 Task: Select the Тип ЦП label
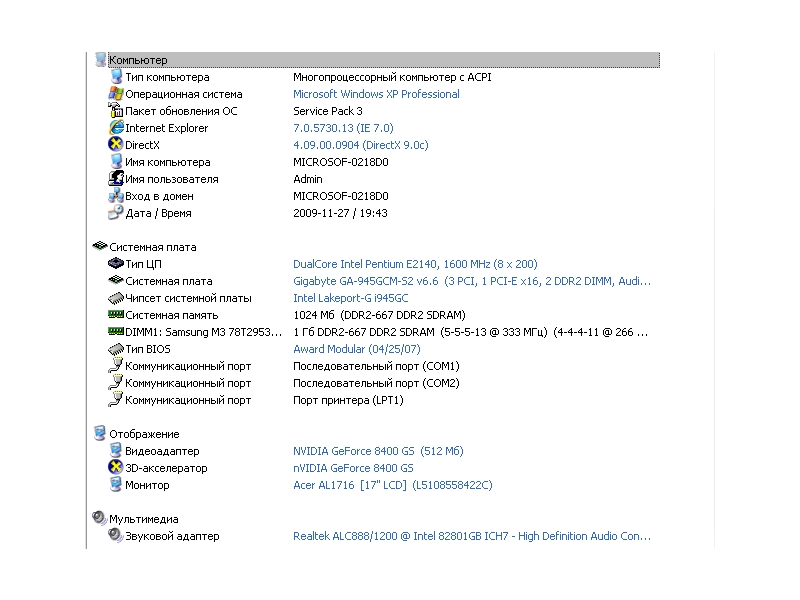[x=143, y=264]
